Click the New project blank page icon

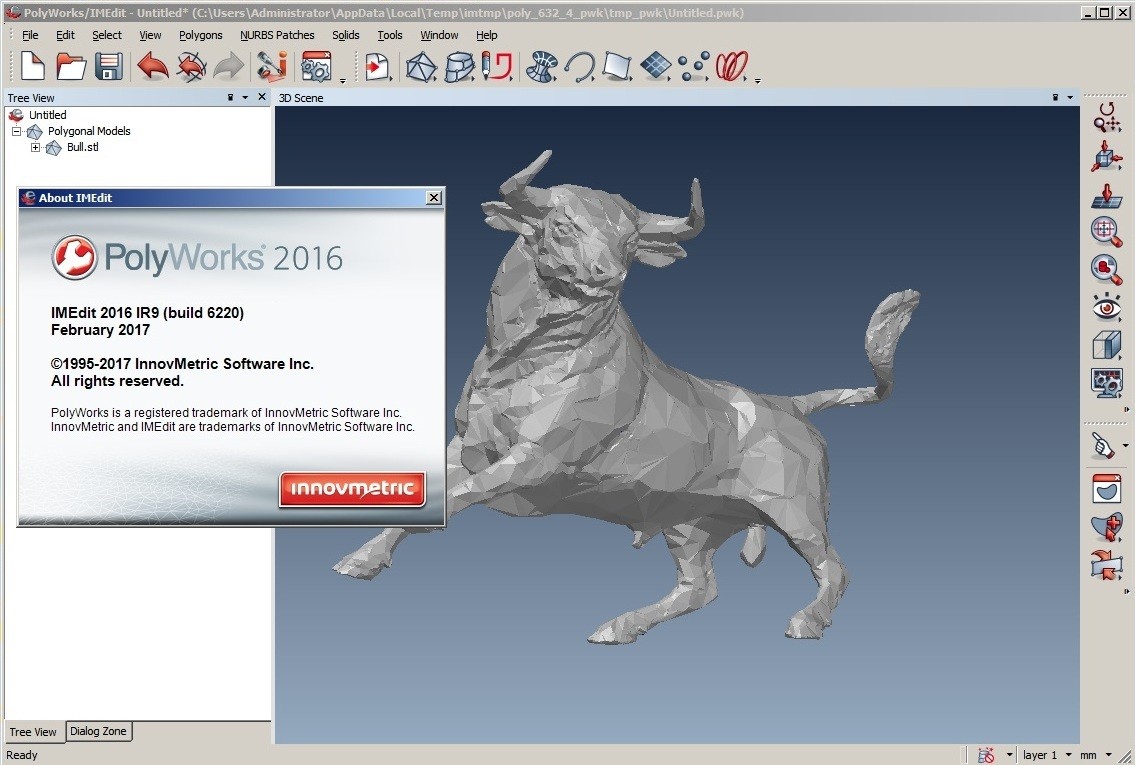[x=33, y=66]
